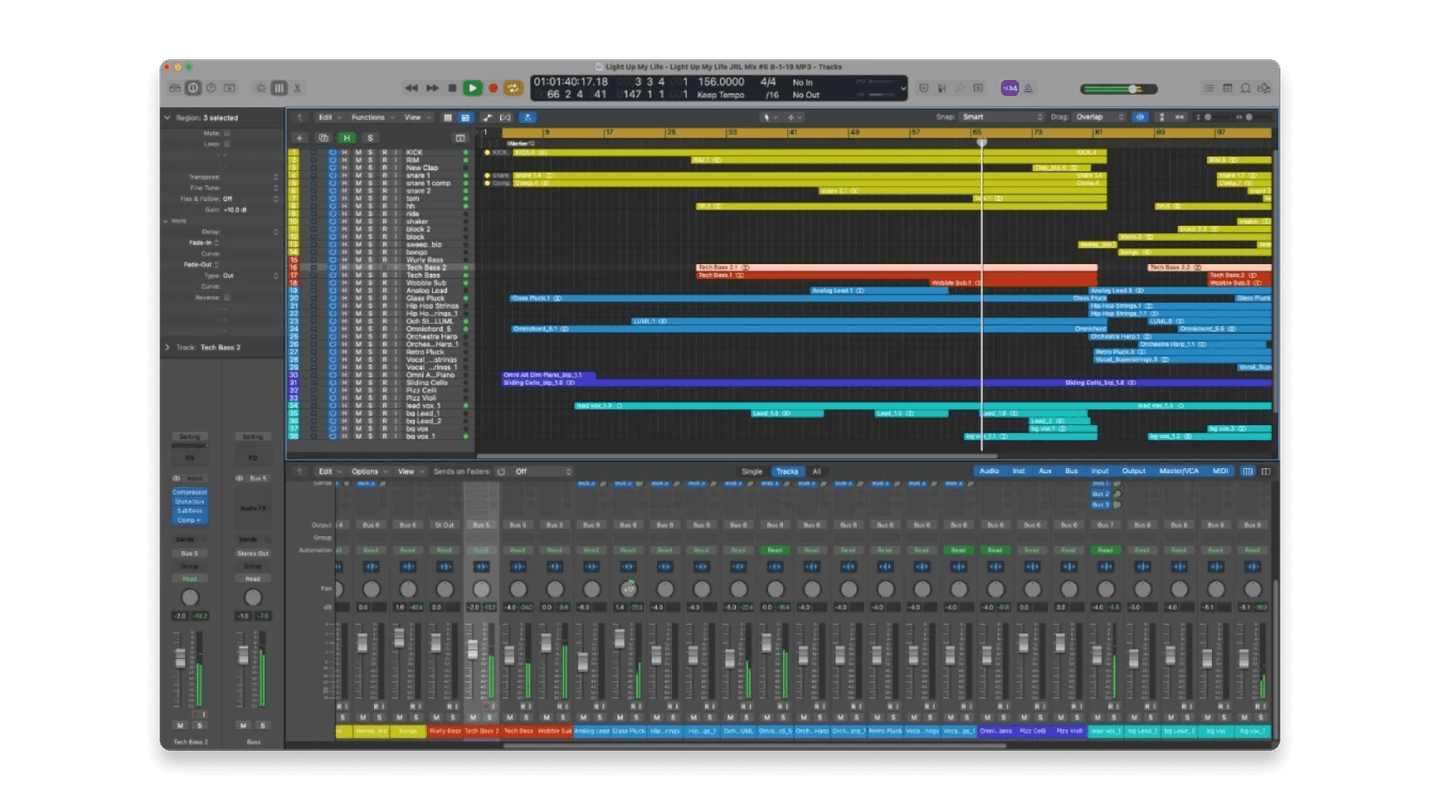Open the Editors scissors icon
Viewport: 1440px width, 810px height.
(x=296, y=87)
